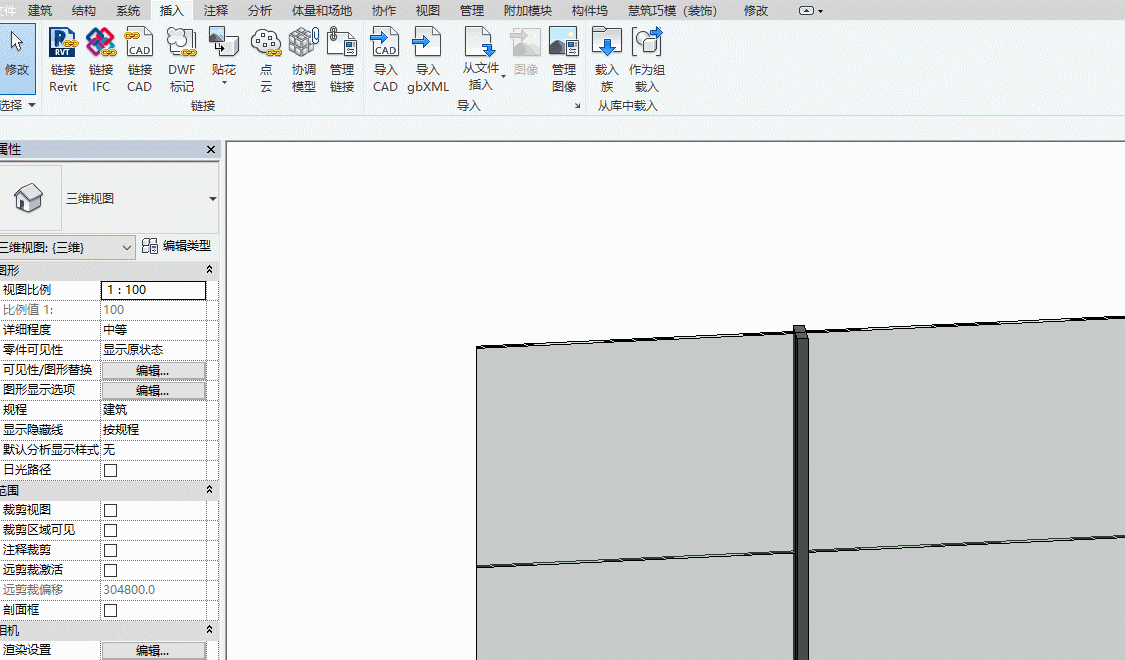Click 编辑 button for 可见性/图形替换
1125x660 pixels.
tap(154, 370)
